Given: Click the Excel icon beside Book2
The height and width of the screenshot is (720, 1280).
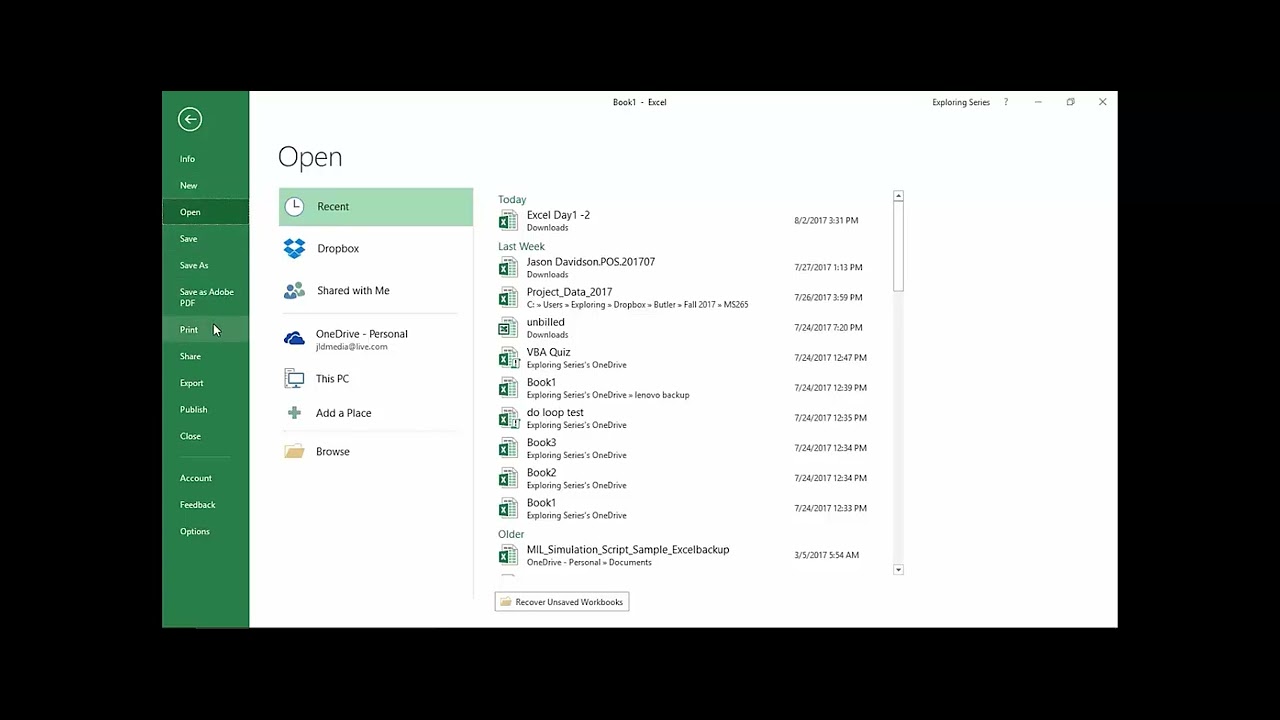Looking at the screenshot, I should point(509,477).
